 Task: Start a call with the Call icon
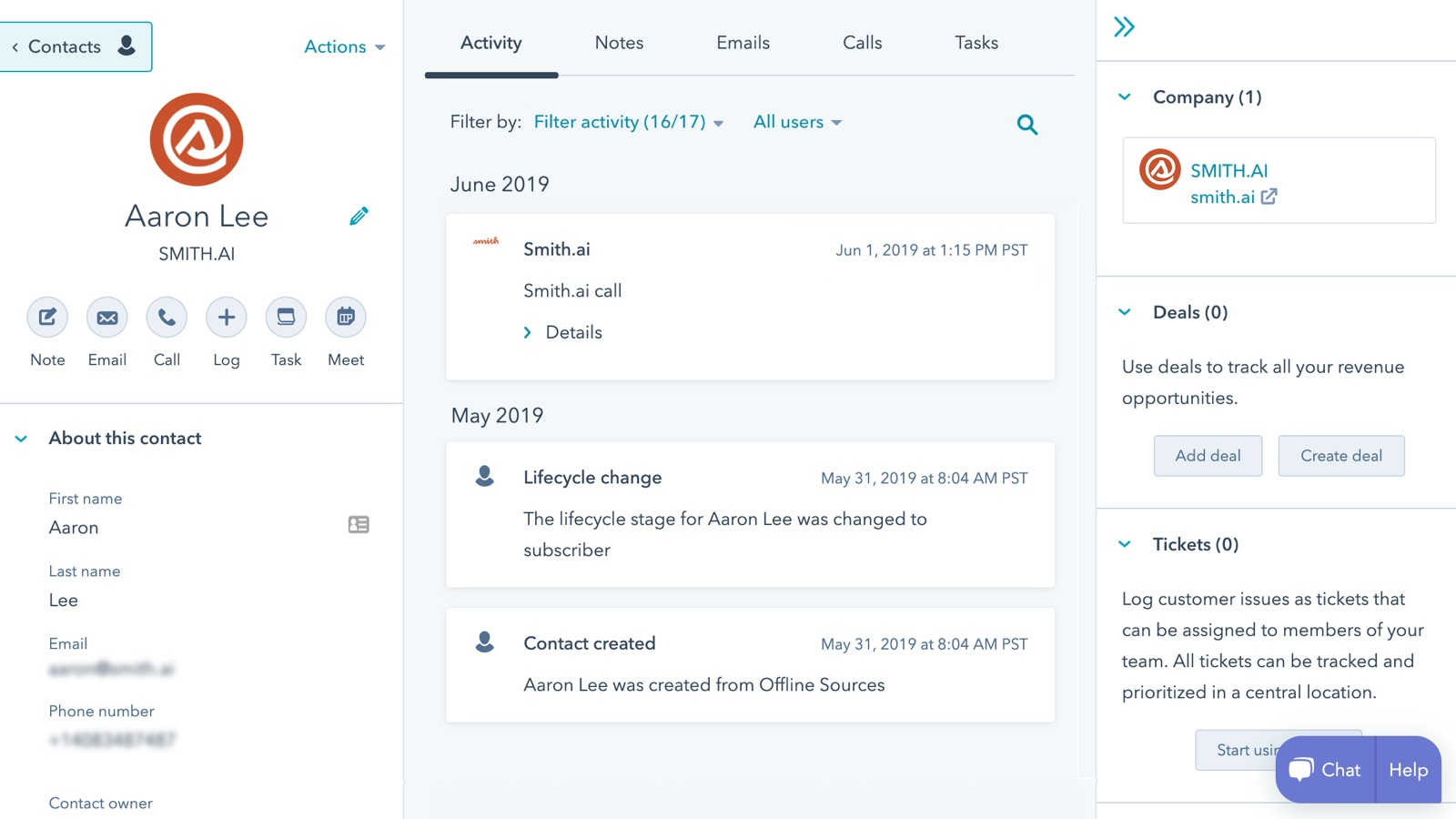pos(166,317)
